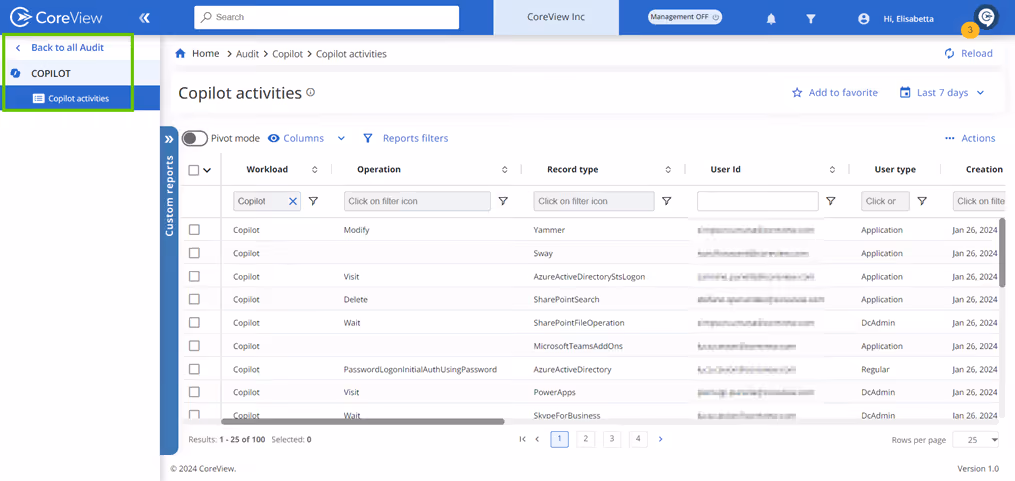Click the user profile icon beside Hi, Elisabetta

click(x=864, y=19)
